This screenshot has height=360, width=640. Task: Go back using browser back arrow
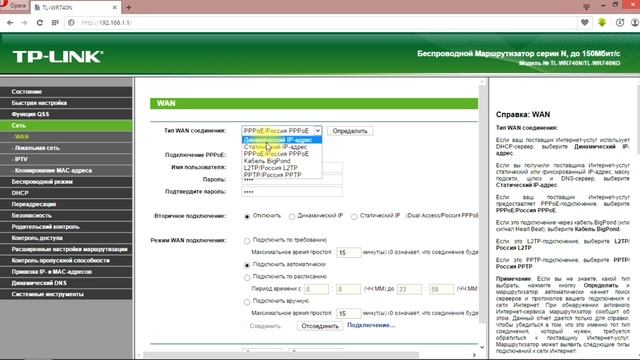pyautogui.click(x=10, y=22)
